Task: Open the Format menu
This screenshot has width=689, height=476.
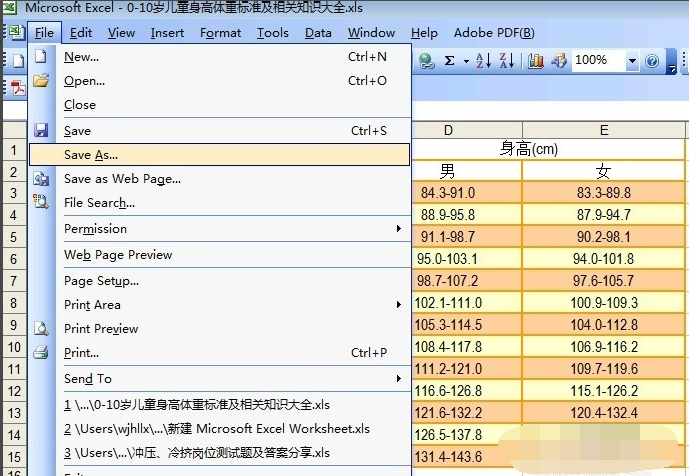Action: [220, 33]
